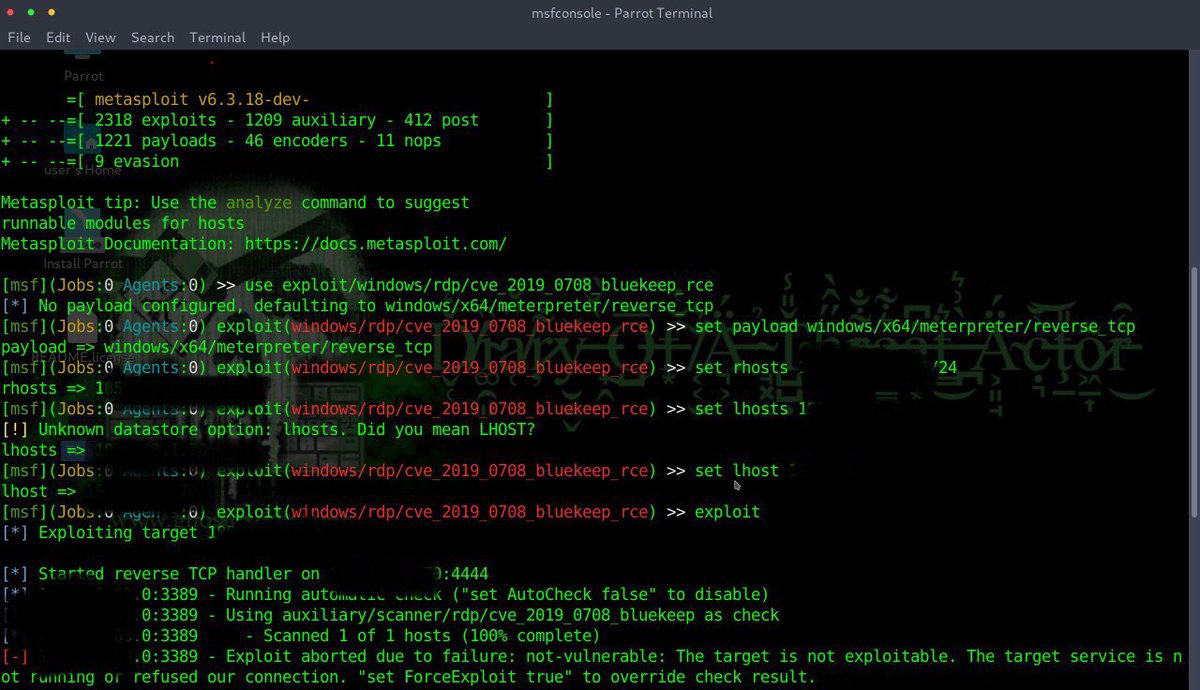The image size is (1200, 690).
Task: Open the Search menu
Action: [152, 37]
